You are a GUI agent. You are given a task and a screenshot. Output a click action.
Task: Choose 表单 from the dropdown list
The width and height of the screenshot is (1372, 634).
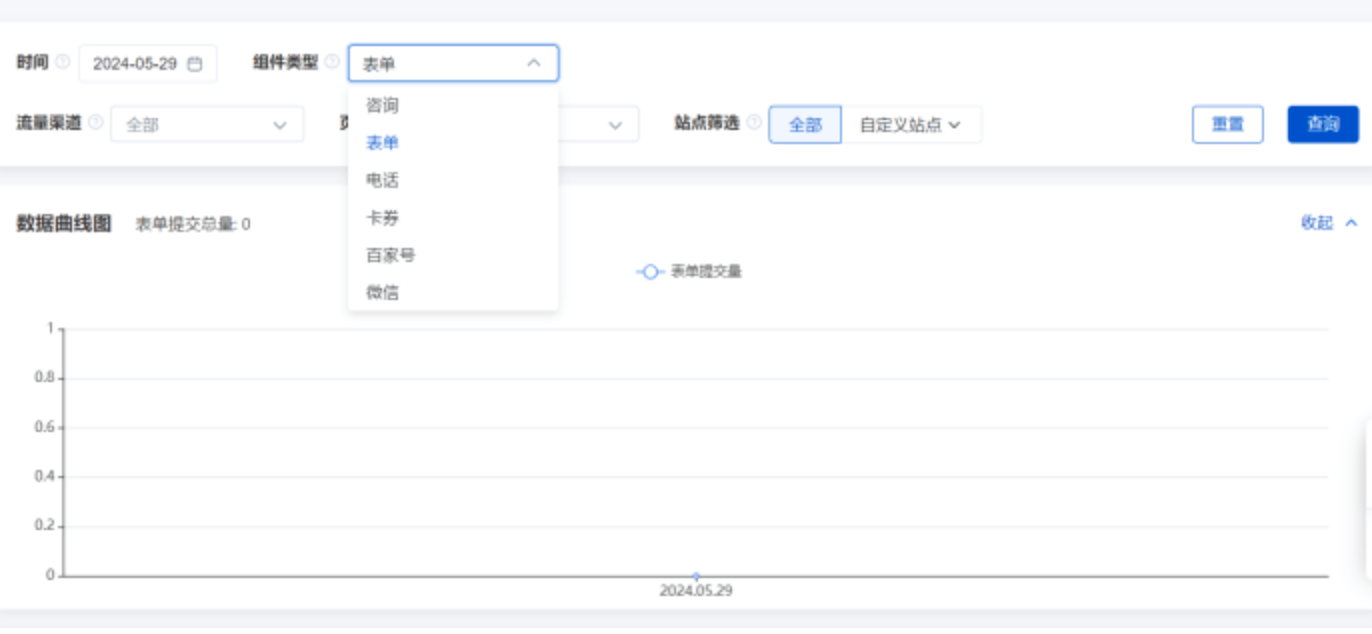382,143
